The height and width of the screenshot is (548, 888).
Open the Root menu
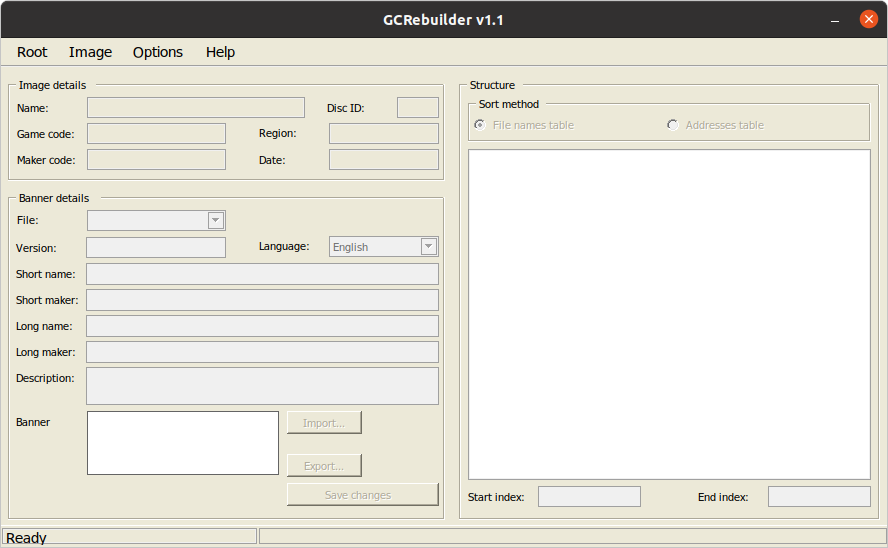point(32,52)
